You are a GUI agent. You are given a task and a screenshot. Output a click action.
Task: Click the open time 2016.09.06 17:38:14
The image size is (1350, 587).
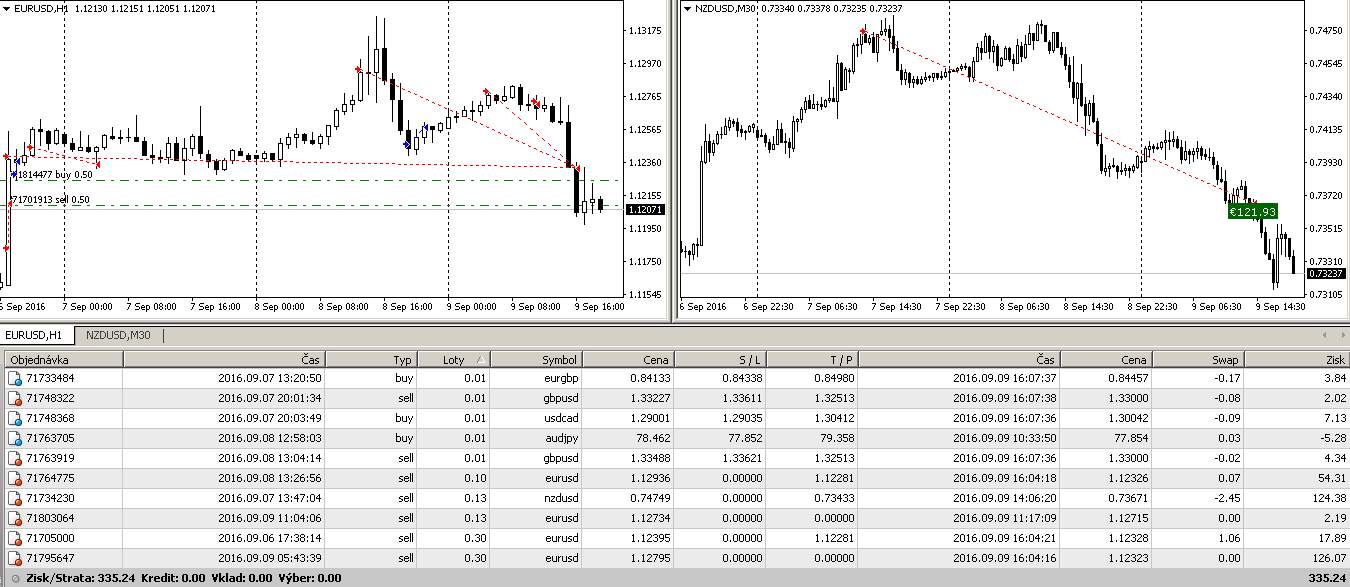tap(269, 539)
